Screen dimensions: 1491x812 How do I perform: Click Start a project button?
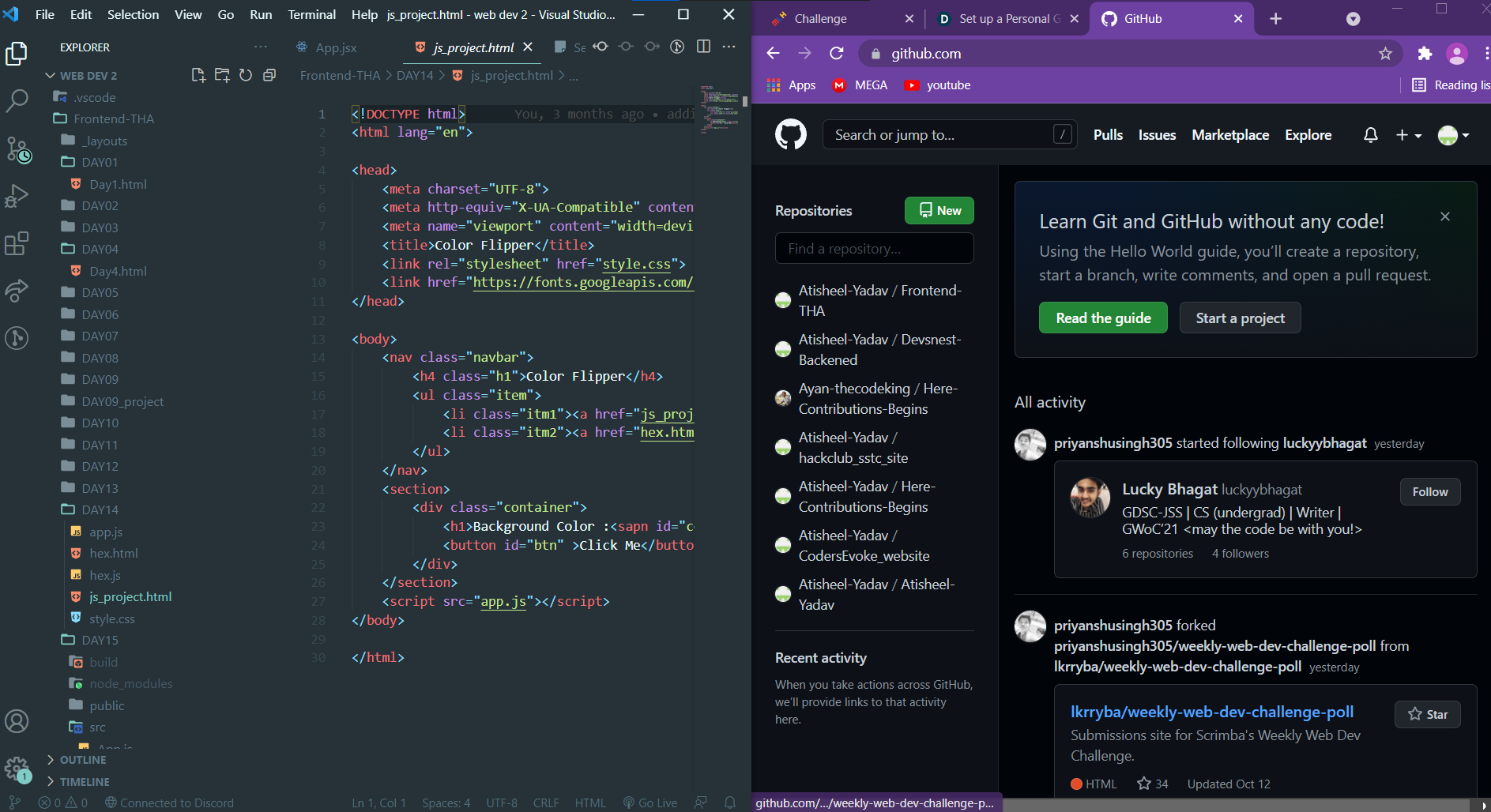1240,318
